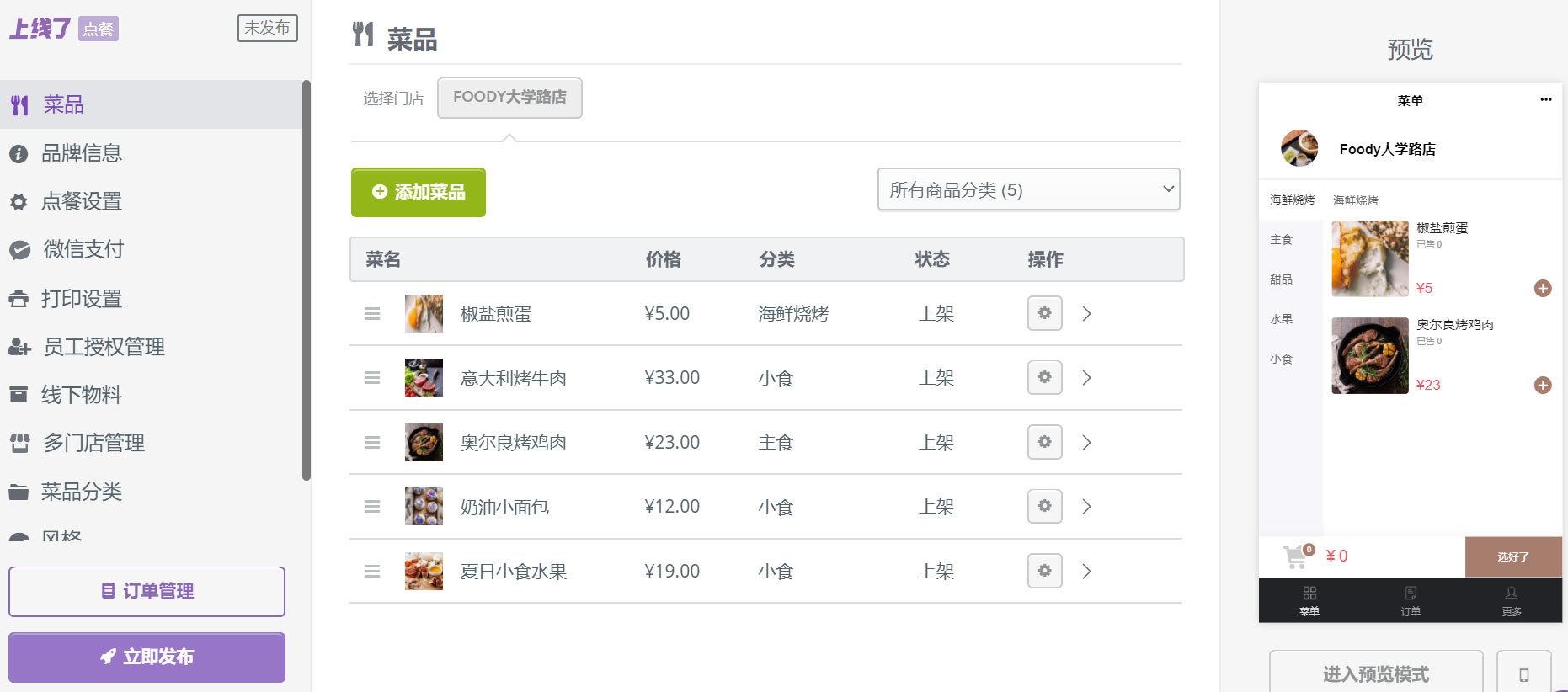Add 椒盐煎蛋 using preview plus icon
Image resolution: width=1568 pixels, height=692 pixels.
coord(1542,289)
